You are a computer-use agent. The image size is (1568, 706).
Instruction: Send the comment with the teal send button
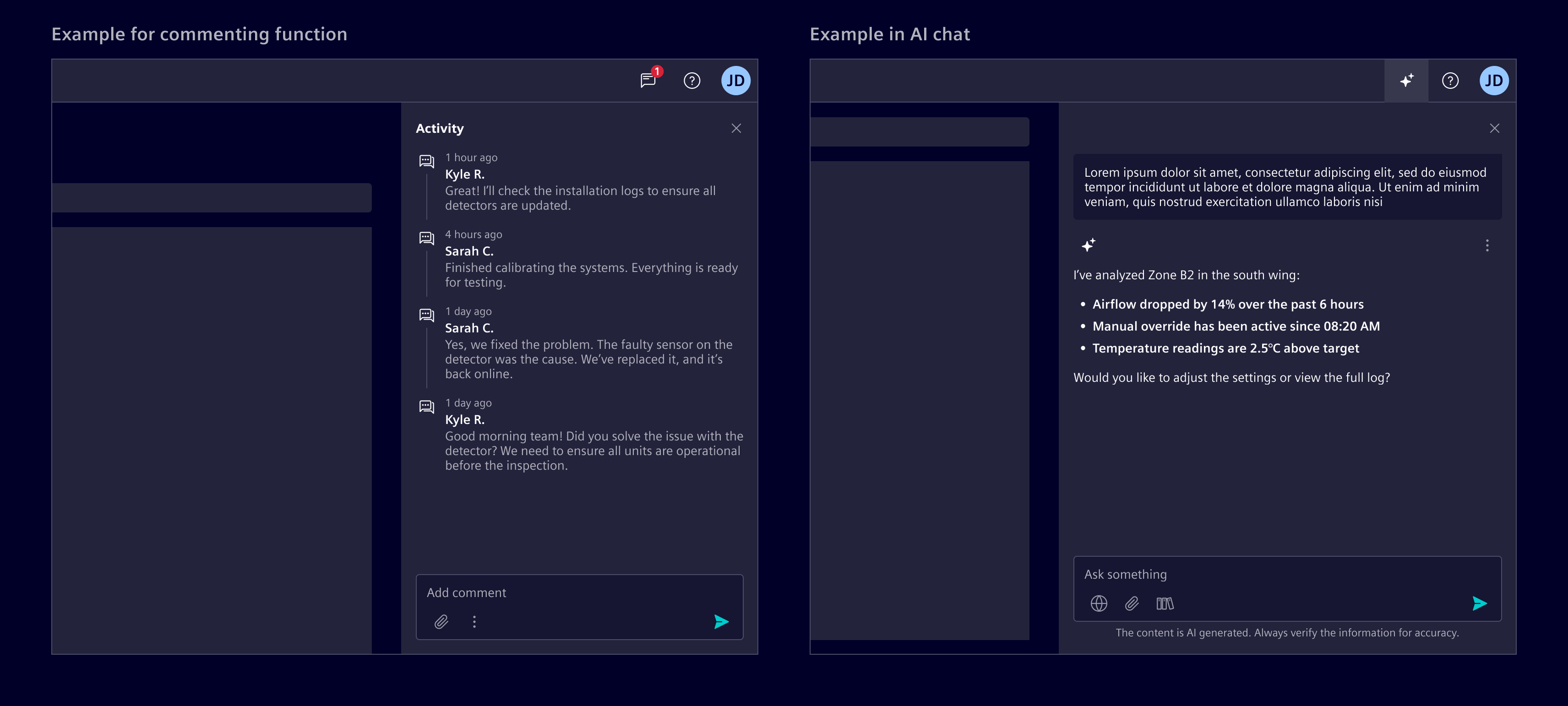tap(721, 621)
